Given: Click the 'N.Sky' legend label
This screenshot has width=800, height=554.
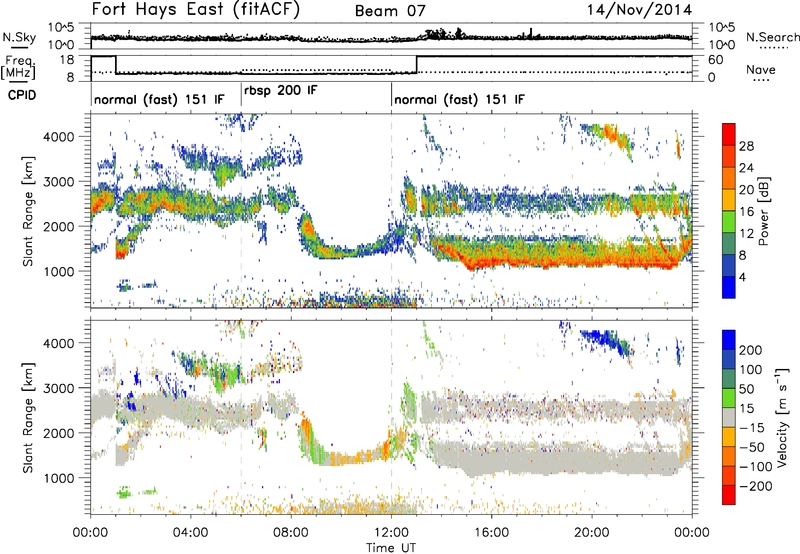Looking at the screenshot, I should coord(19,37).
